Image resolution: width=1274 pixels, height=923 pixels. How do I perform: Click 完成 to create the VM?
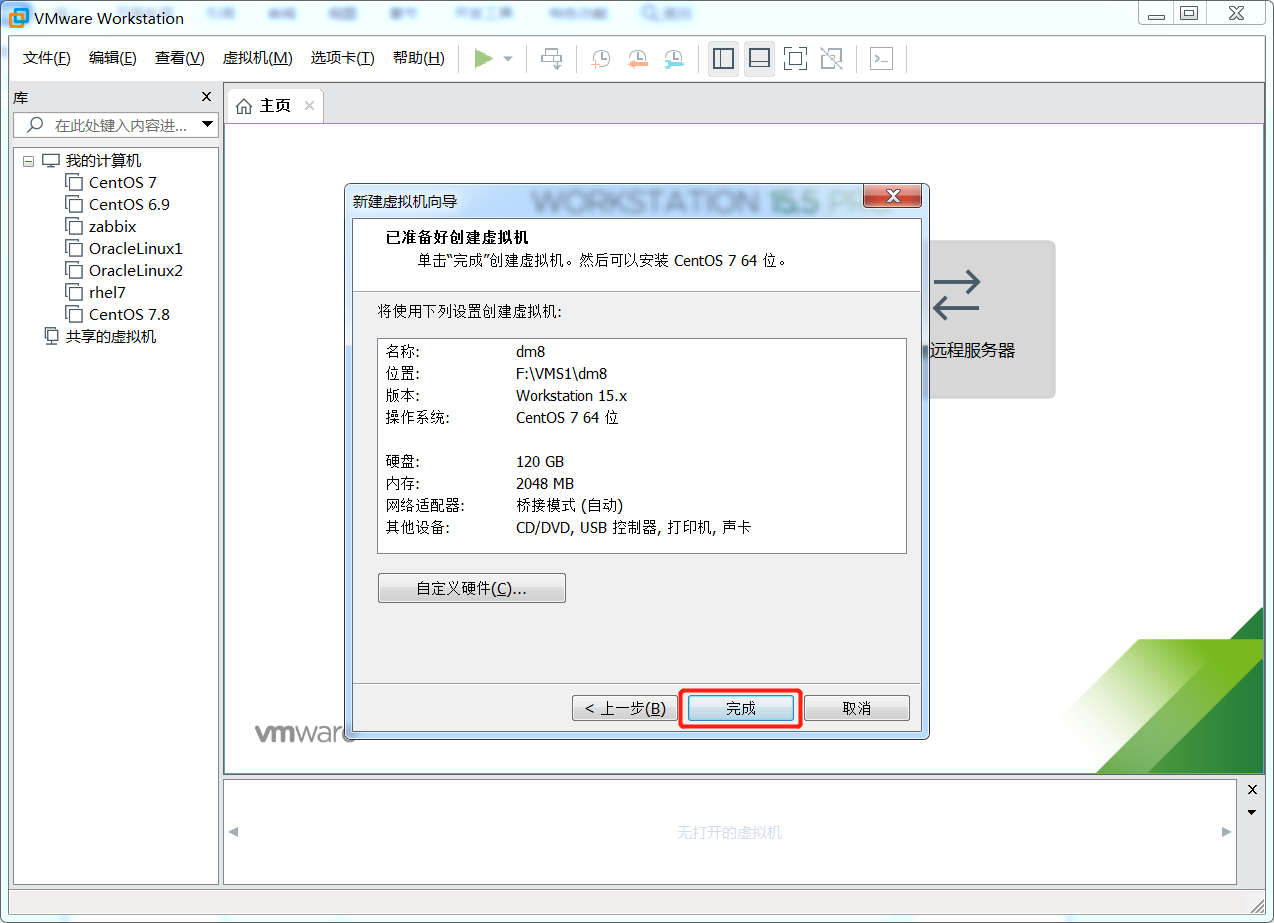[740, 708]
